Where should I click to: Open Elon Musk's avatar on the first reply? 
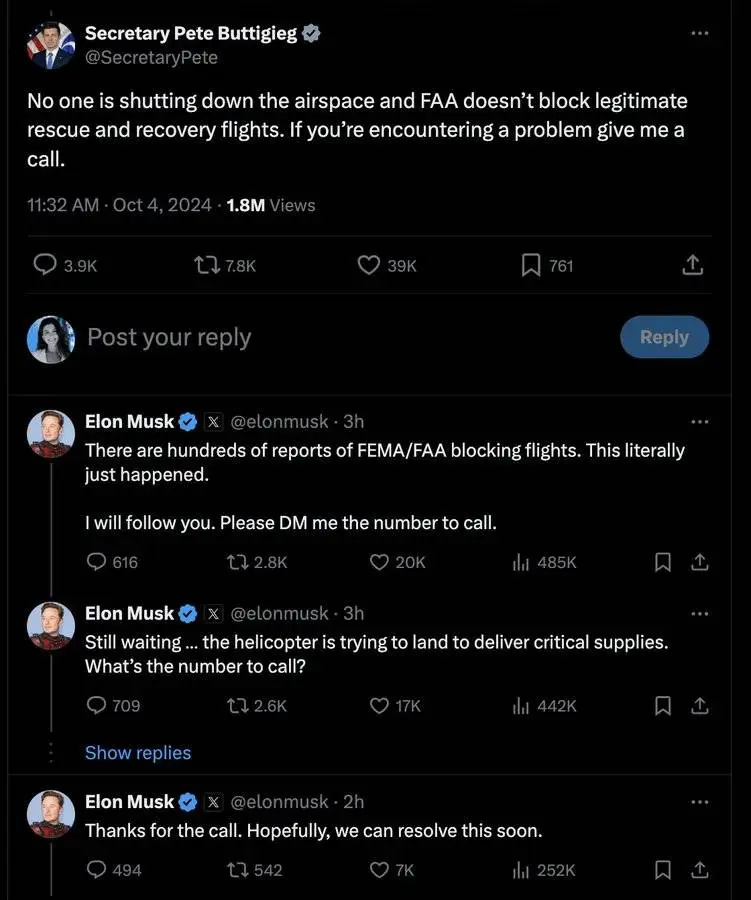(x=51, y=434)
